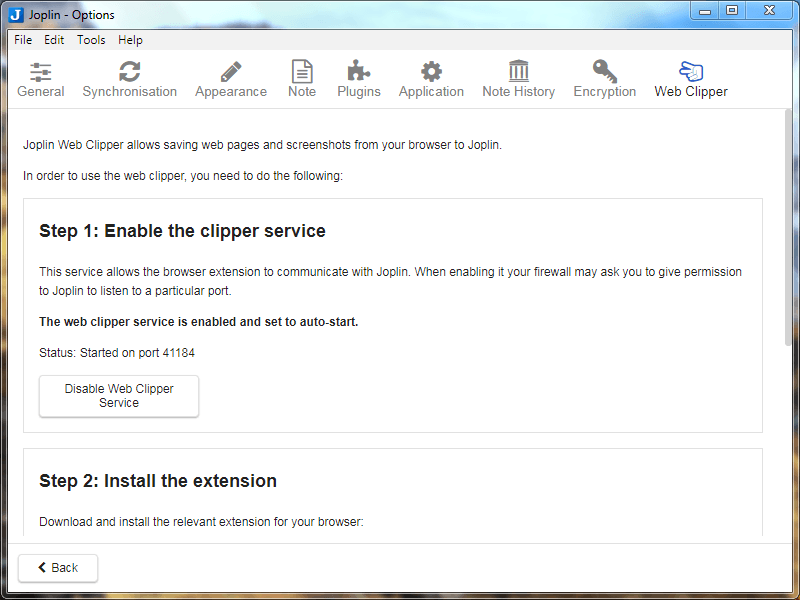Open the Appearance pencil icon
This screenshot has height=600, width=800.
[231, 72]
